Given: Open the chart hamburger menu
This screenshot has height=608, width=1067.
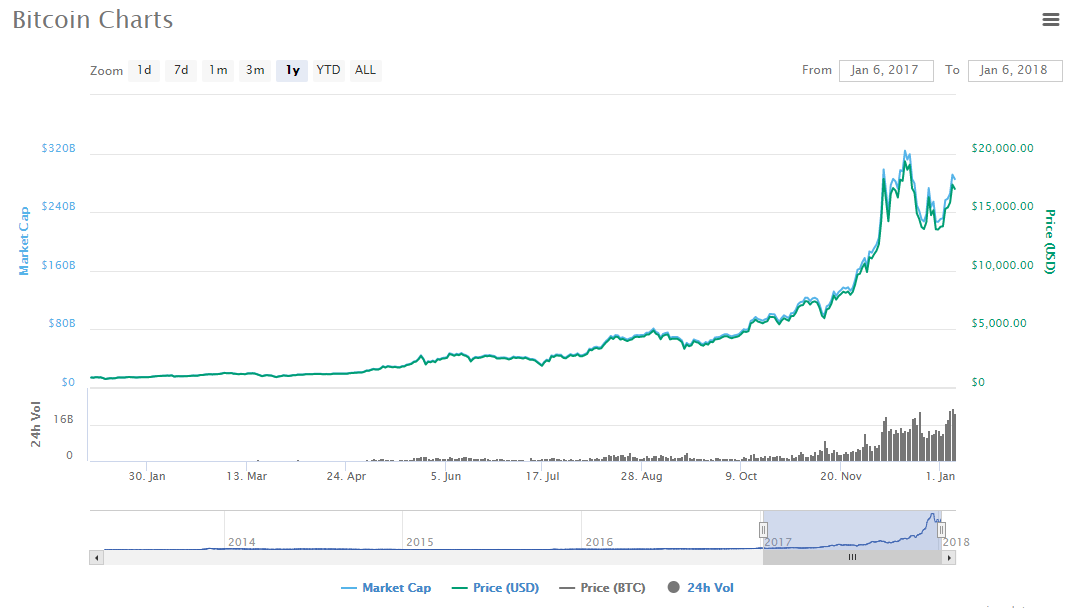Looking at the screenshot, I should [1051, 20].
